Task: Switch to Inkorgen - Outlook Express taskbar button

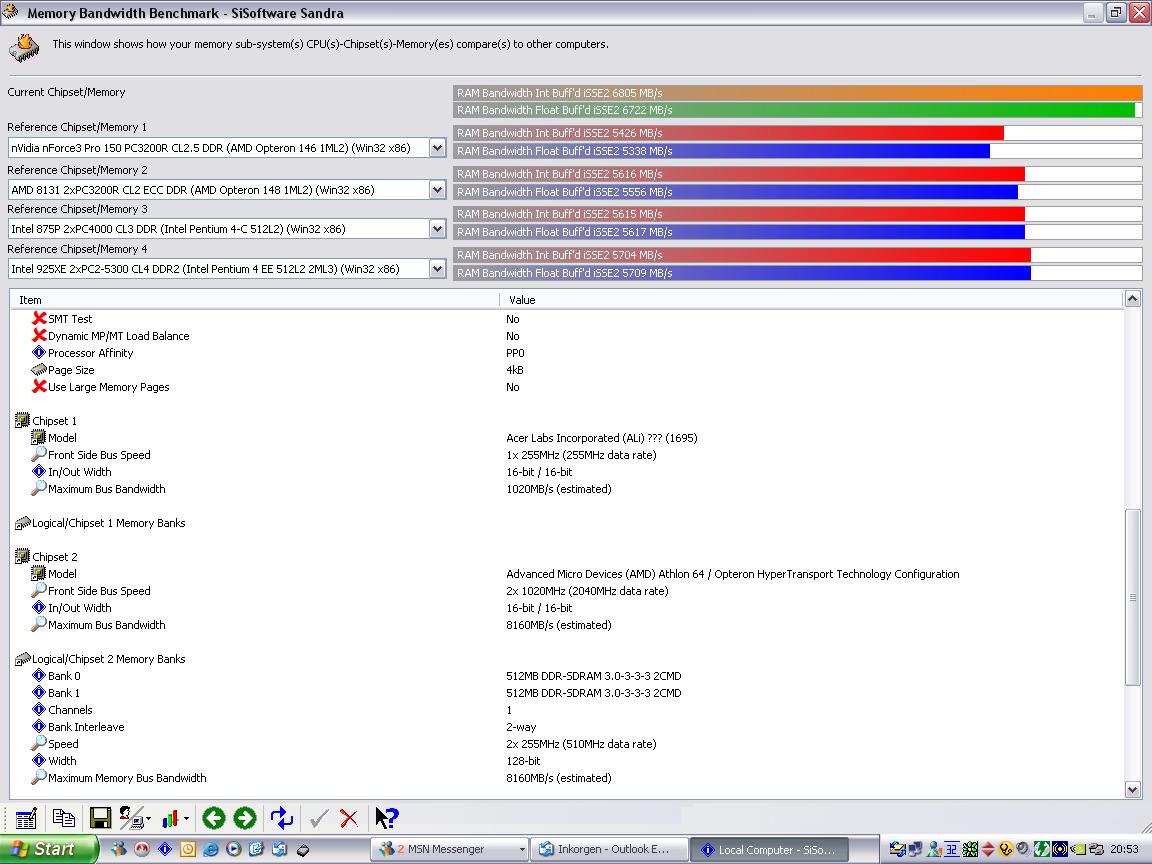Action: (608, 849)
